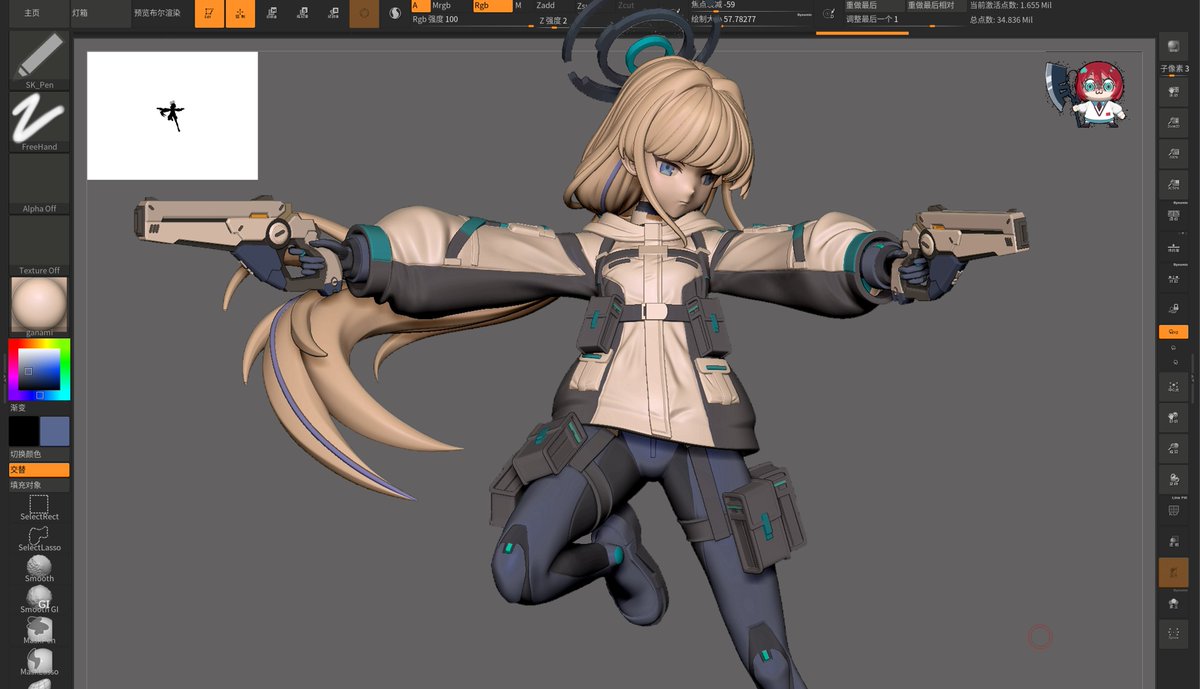Screen dimensions: 1200x689
Task: Adjust the 绘制大小 57.78277 slider
Action: [x=752, y=19]
